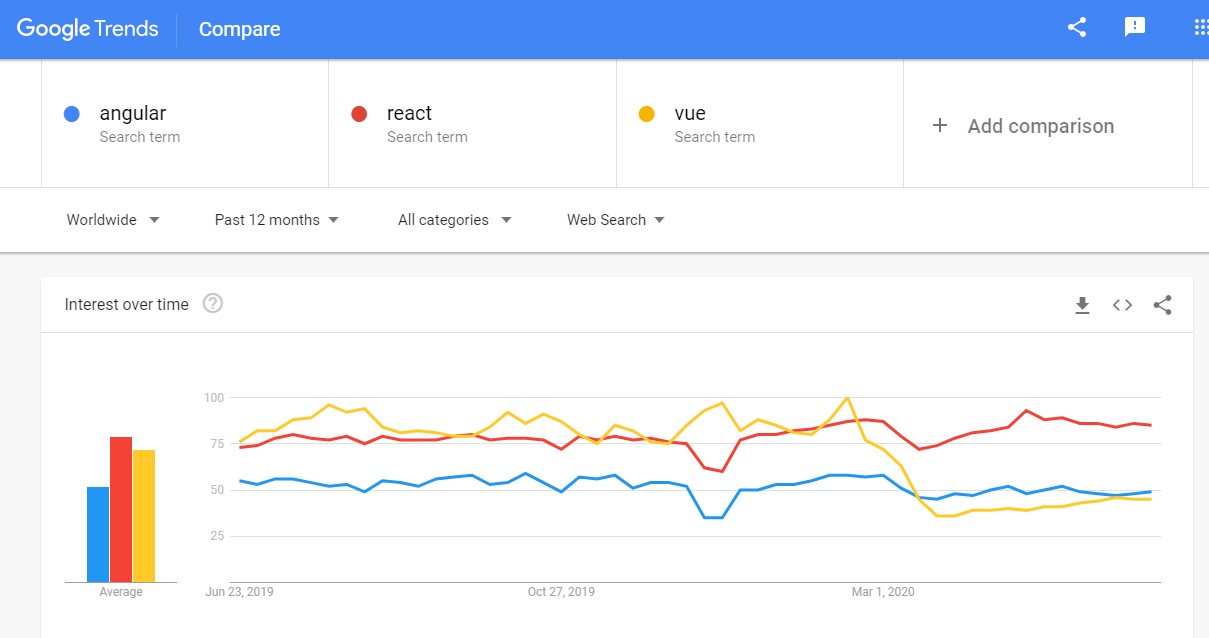Expand the All categories dropdown

click(x=455, y=220)
